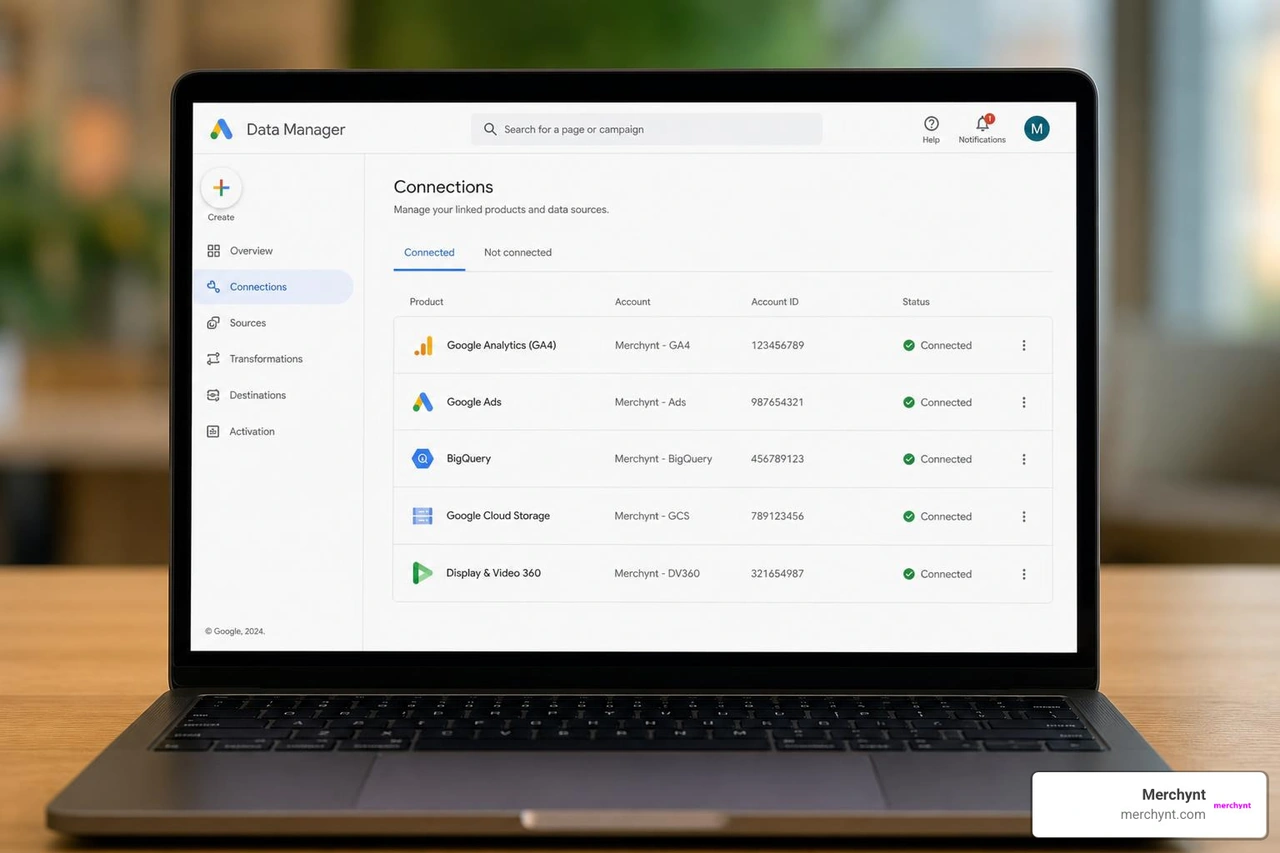
Task: Switch to the Connected tab
Action: click(429, 252)
